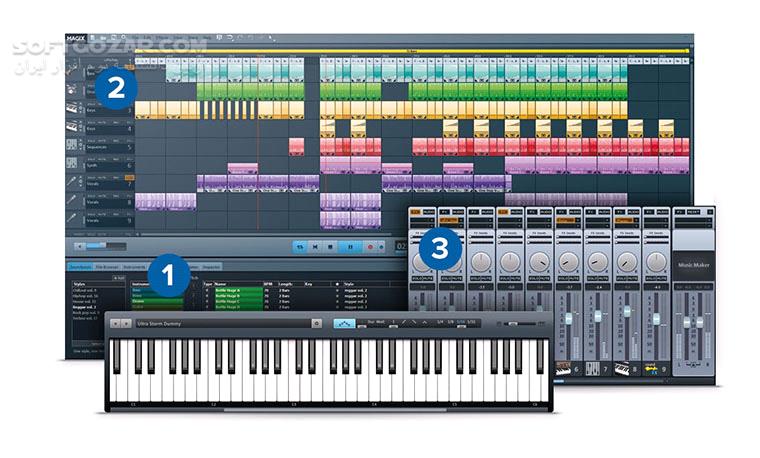Image resolution: width=760 pixels, height=458 pixels.
Task: Click the channel 8 volume fader
Action: [x=627, y=311]
